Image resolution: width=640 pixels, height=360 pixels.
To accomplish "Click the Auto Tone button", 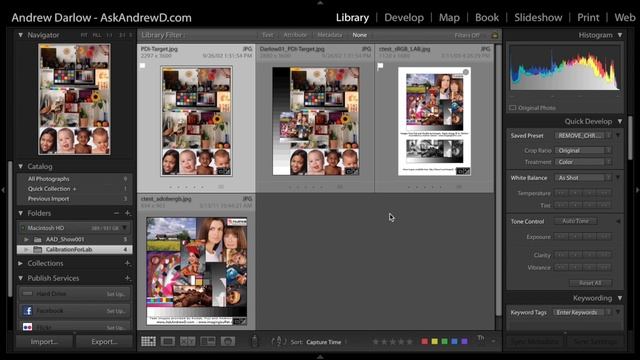I will pos(576,221).
